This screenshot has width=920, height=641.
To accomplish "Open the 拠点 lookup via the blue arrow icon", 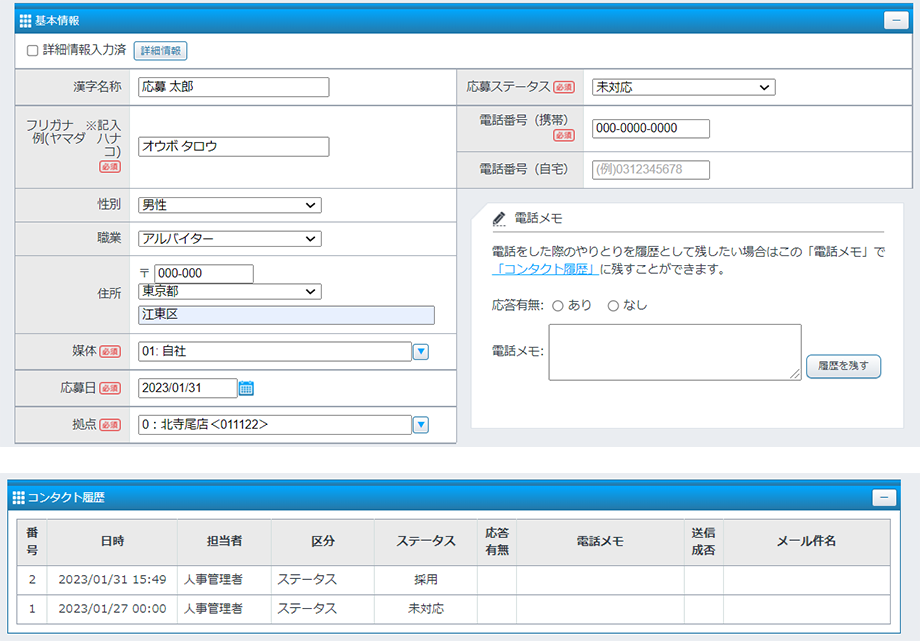I will tap(420, 424).
